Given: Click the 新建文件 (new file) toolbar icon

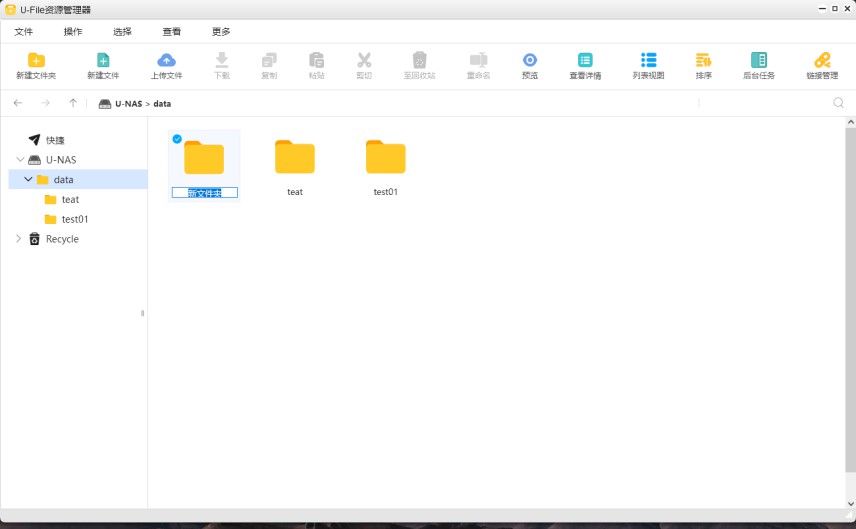Looking at the screenshot, I should [102, 61].
